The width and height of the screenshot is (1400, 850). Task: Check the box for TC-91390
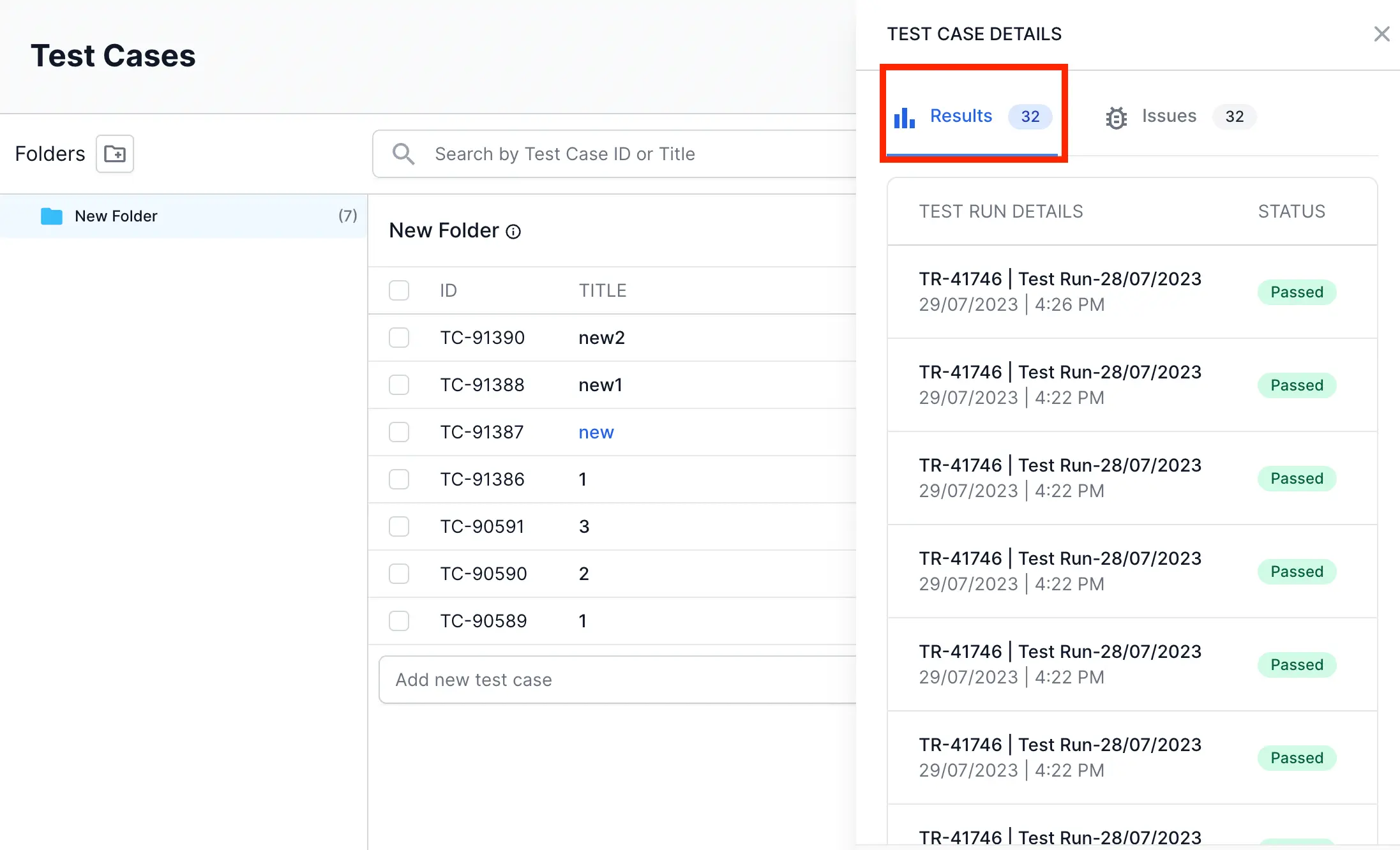pyautogui.click(x=399, y=338)
